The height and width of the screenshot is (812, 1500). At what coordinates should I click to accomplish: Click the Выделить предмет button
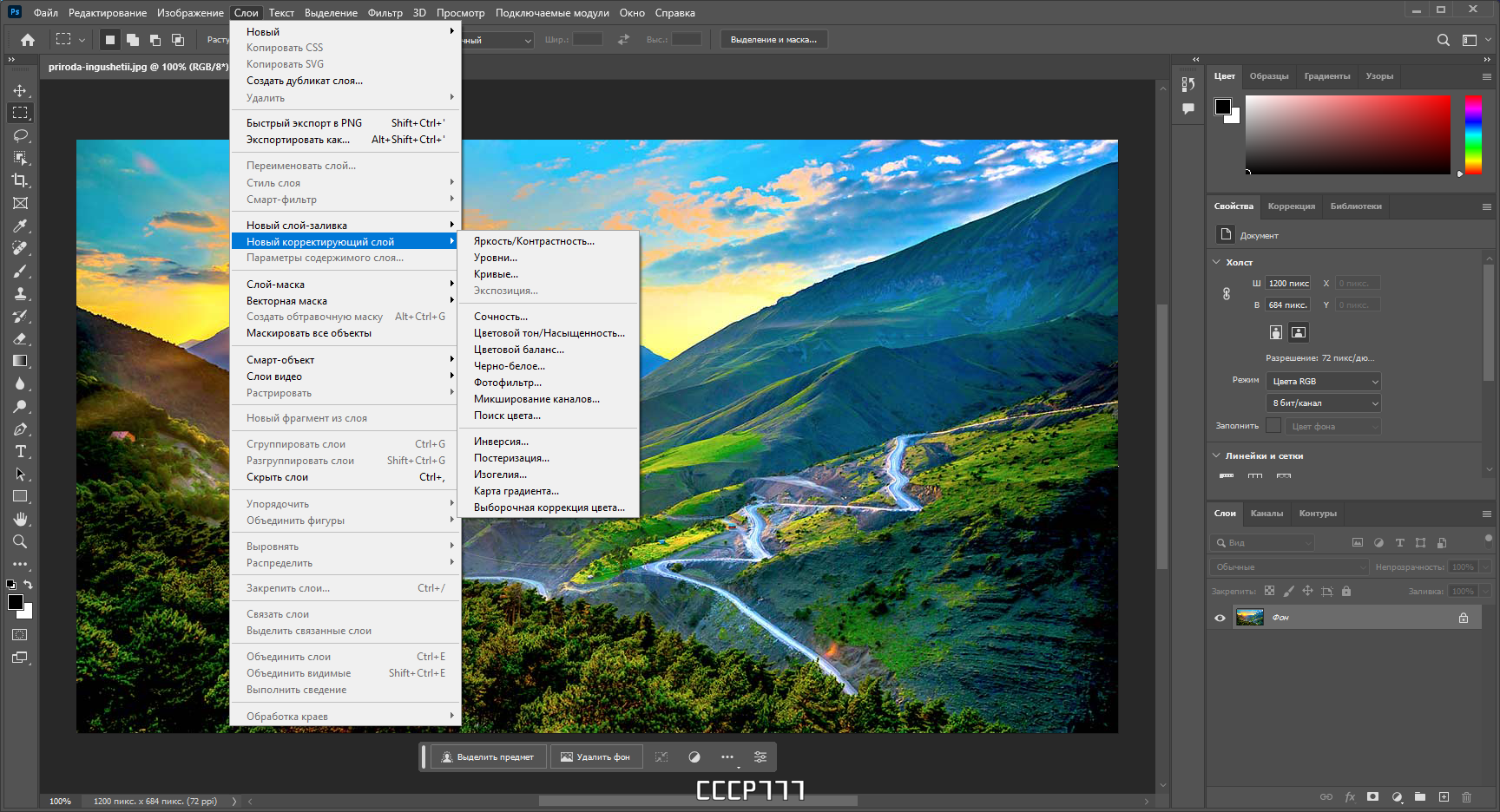coord(488,757)
